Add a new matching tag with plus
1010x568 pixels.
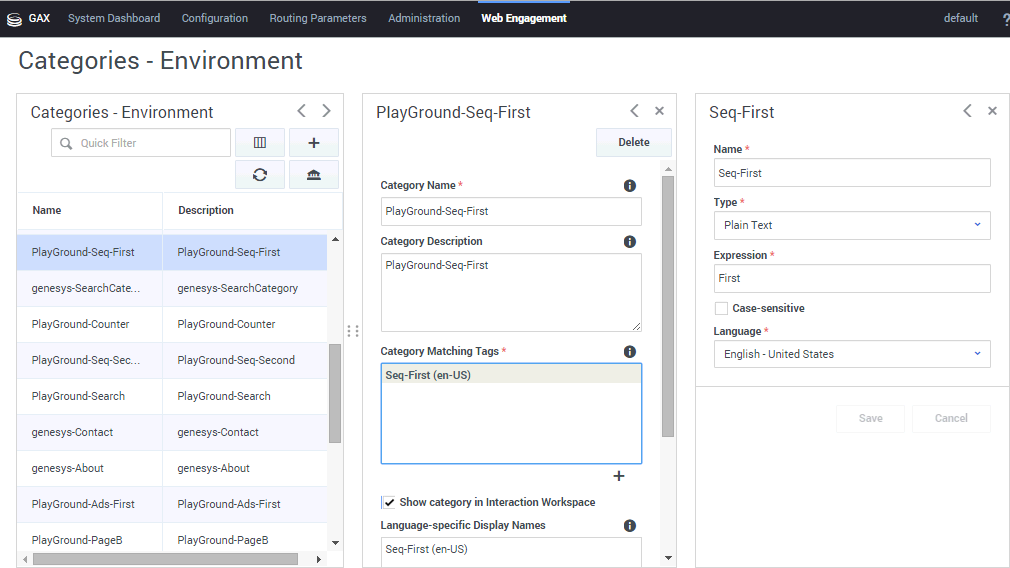[618, 476]
